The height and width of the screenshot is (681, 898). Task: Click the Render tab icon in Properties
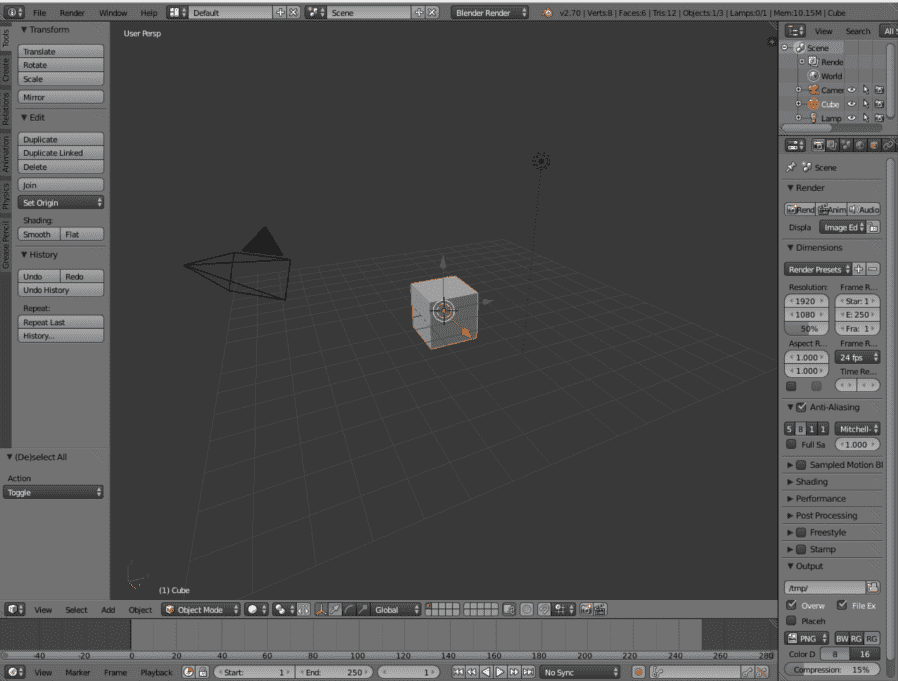(x=818, y=145)
